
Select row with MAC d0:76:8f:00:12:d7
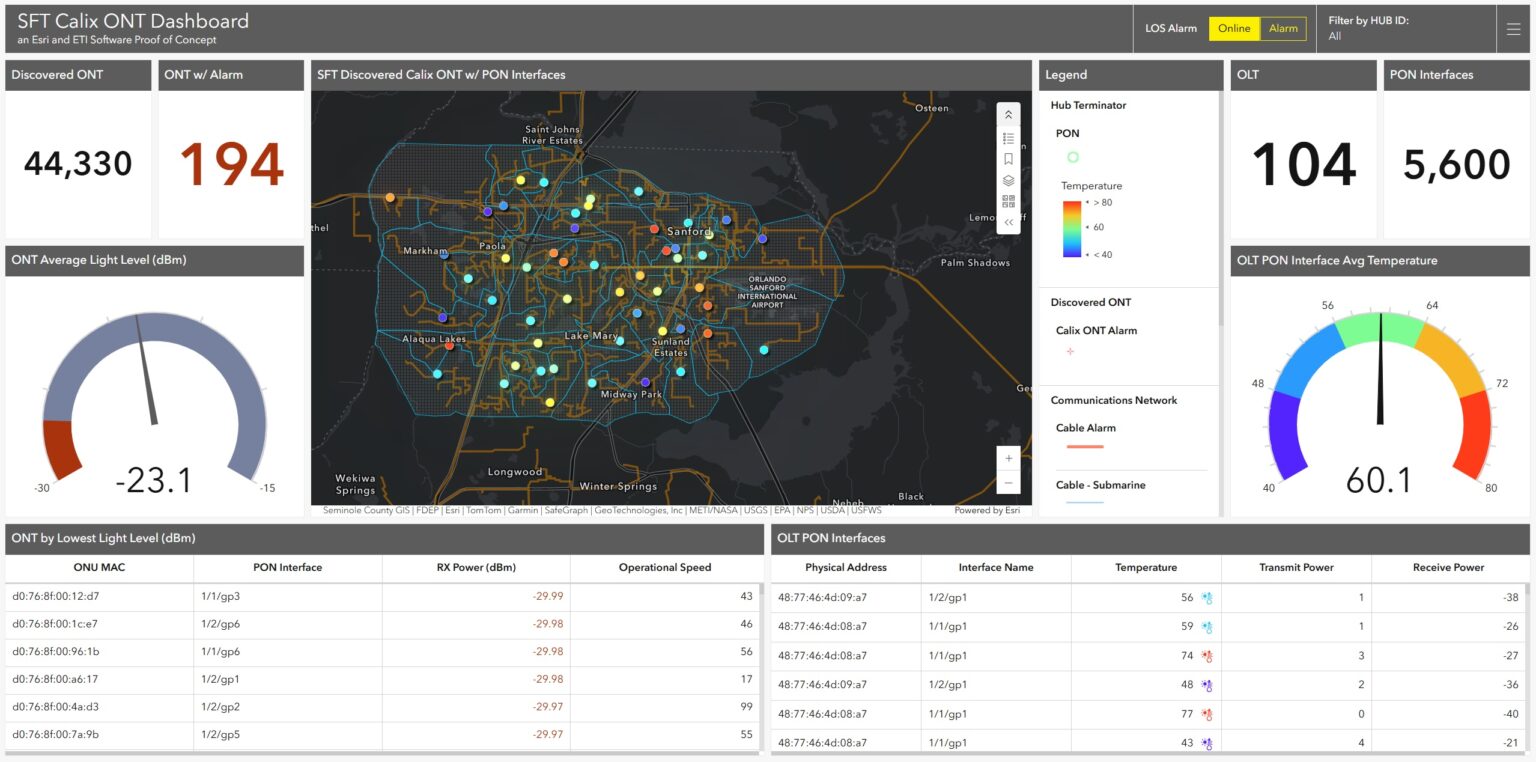click(383, 596)
